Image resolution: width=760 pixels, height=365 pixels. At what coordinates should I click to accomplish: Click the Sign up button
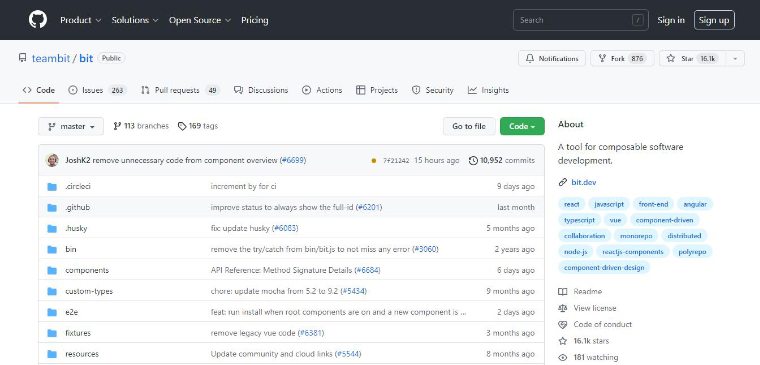pos(714,20)
